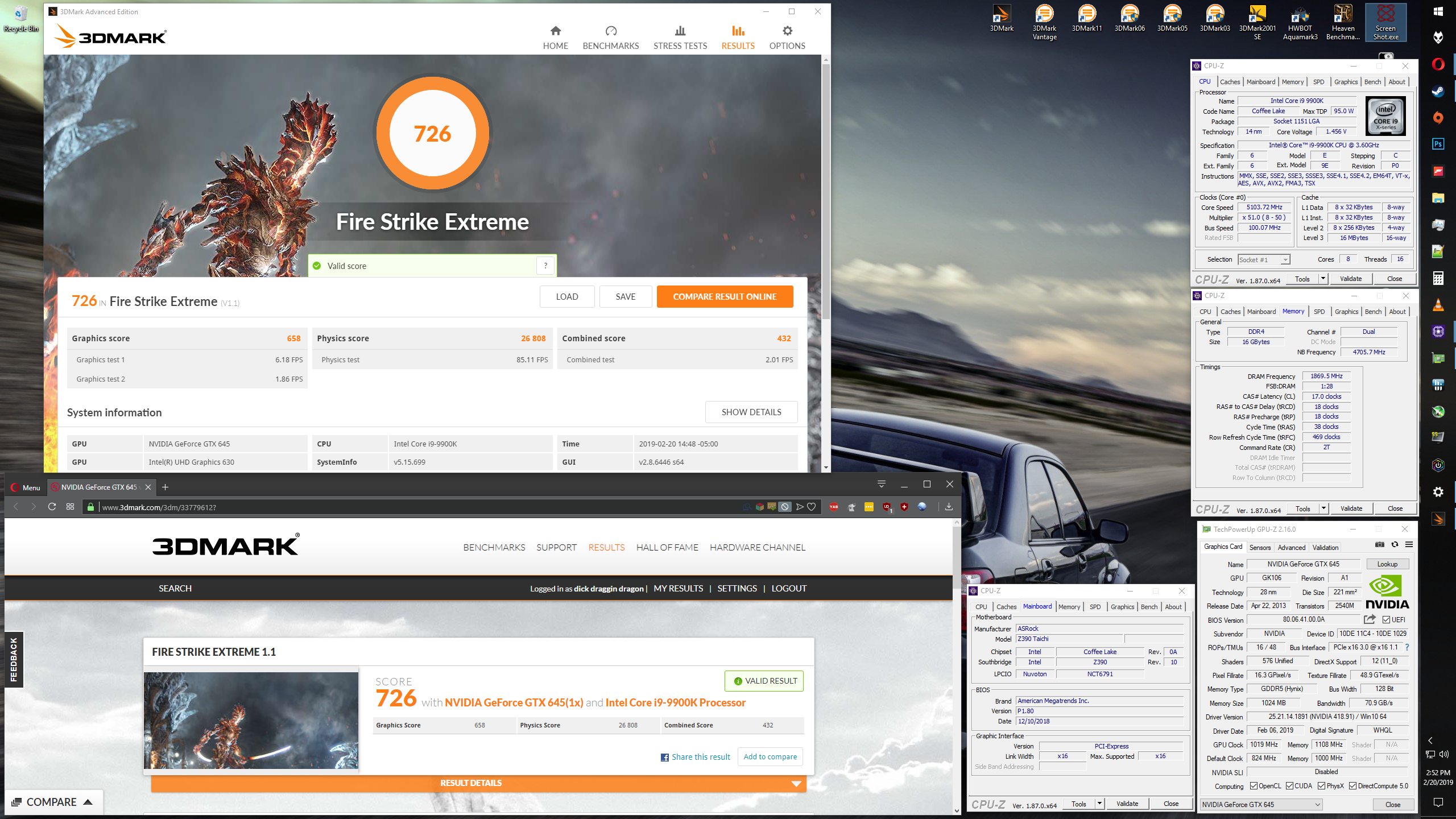This screenshot has width=1456, height=819.
Task: Toggle the DirectCompute 5.0 checkbox
Action: tap(1352, 786)
